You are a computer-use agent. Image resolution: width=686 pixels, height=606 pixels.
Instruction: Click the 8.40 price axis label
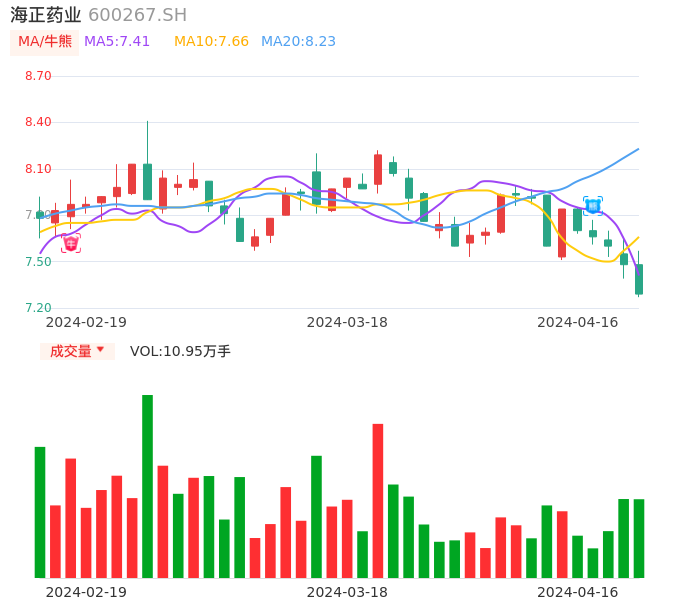pyautogui.click(x=38, y=122)
